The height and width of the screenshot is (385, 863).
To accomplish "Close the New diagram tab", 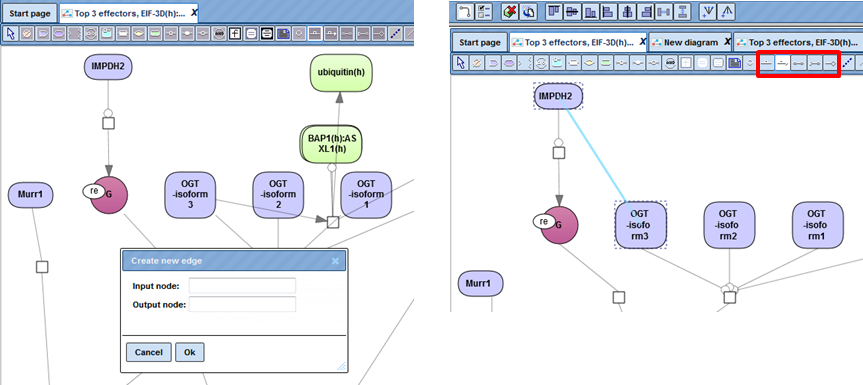I will point(727,42).
